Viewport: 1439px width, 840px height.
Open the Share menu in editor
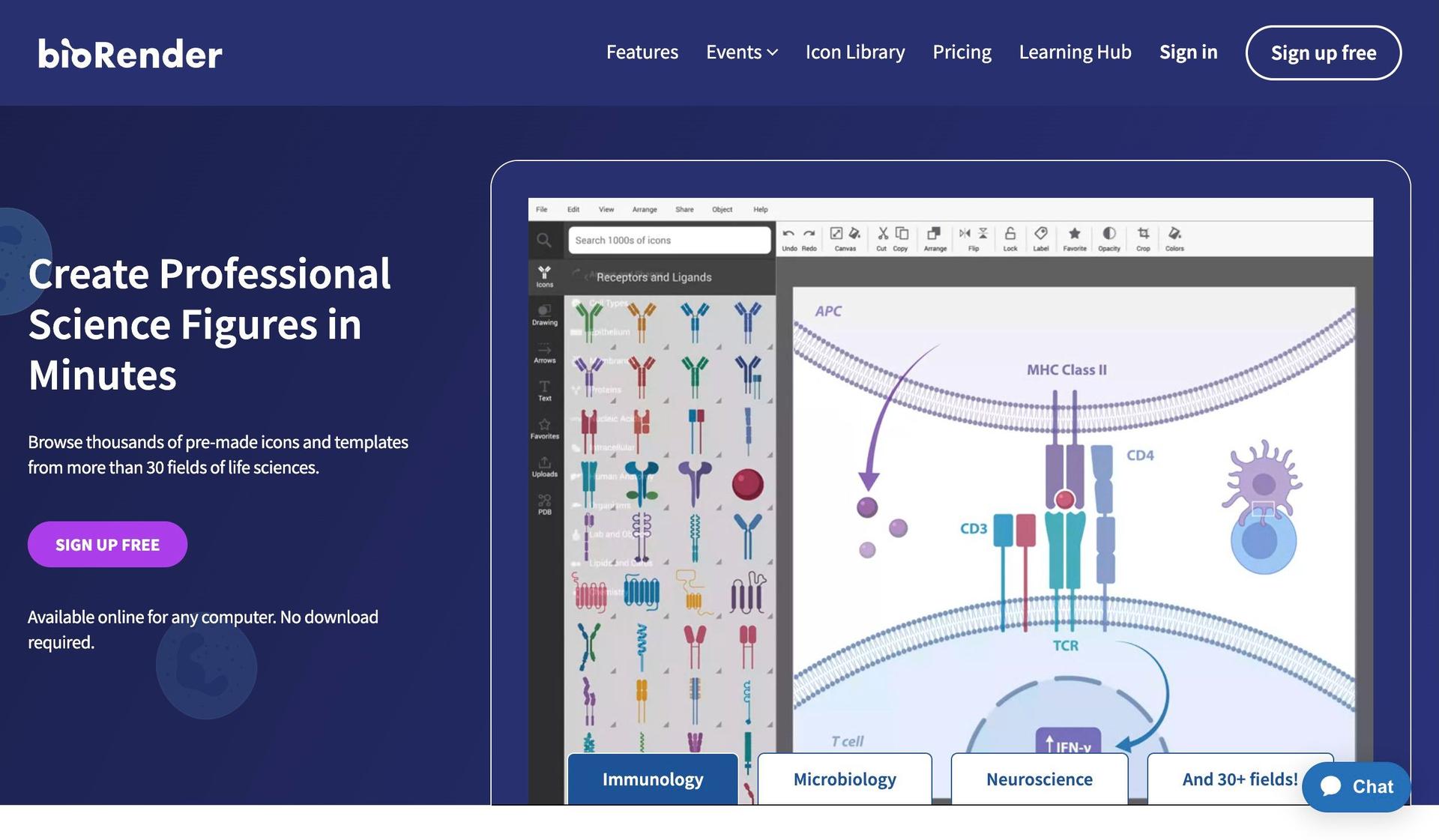point(684,209)
